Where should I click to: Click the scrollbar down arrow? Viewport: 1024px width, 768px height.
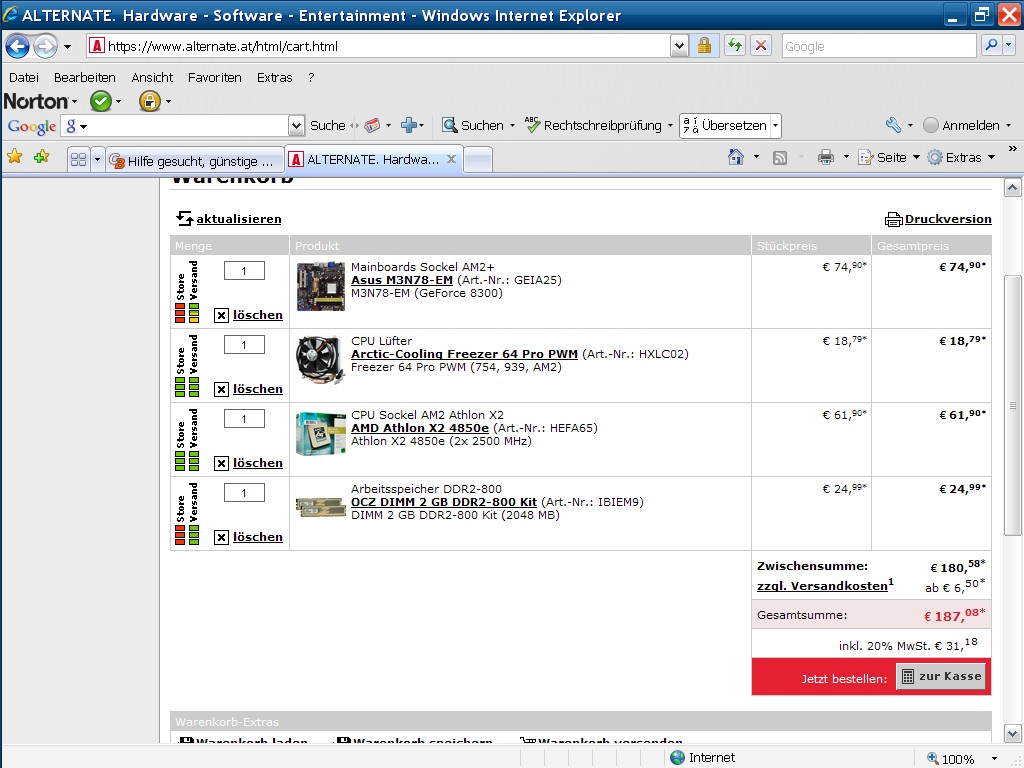pyautogui.click(x=1013, y=733)
